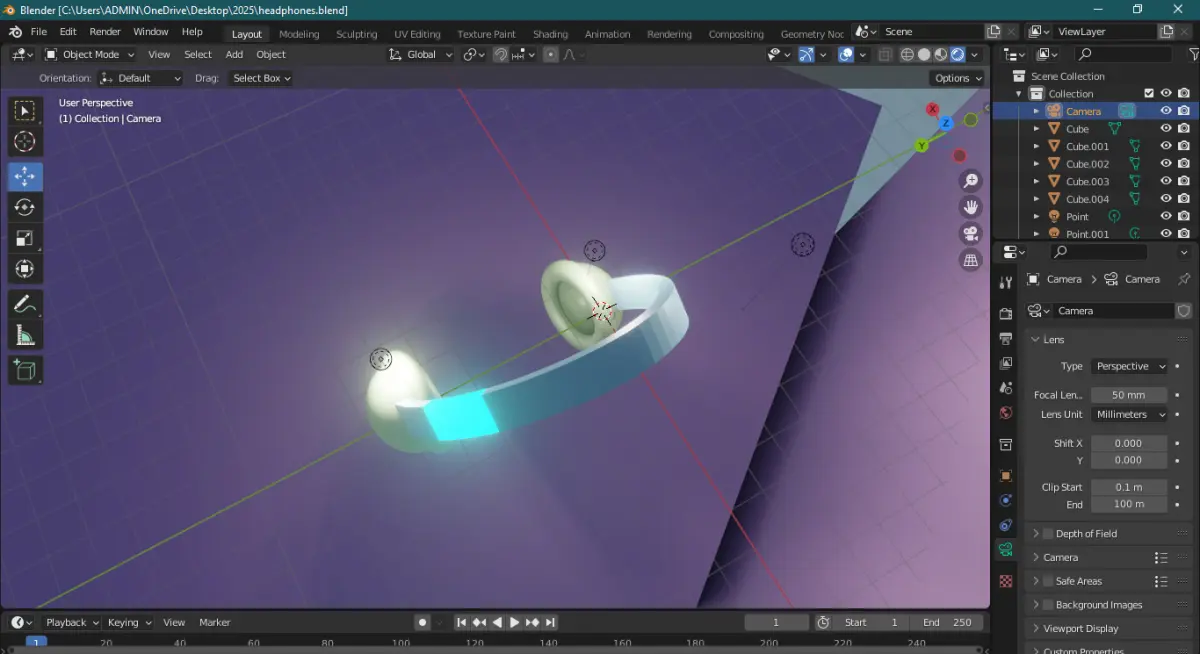The height and width of the screenshot is (654, 1200).
Task: Open the Texture properties tab
Action: point(1006,581)
